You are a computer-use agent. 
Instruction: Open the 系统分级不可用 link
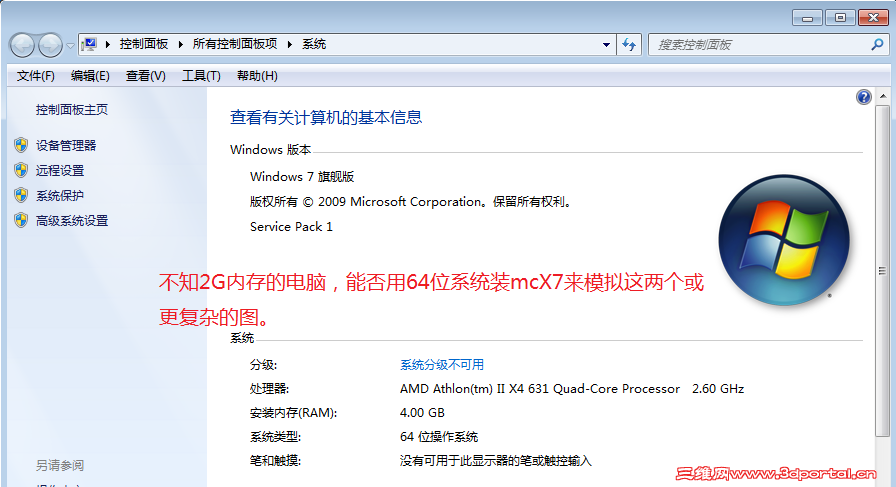click(x=442, y=365)
